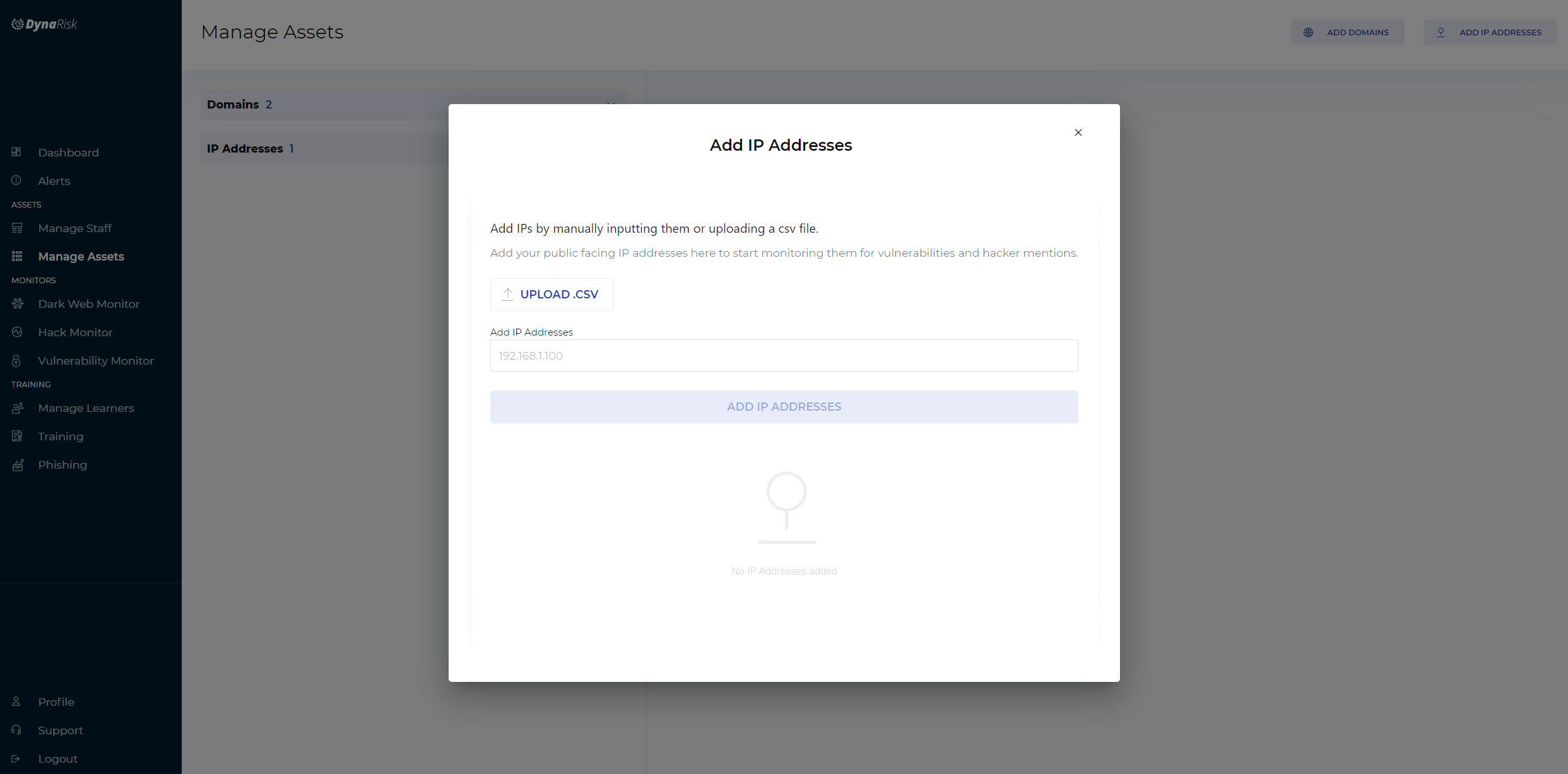Click the Dark Web Monitor spider icon
Image resolution: width=1568 pixels, height=774 pixels.
coord(18,304)
